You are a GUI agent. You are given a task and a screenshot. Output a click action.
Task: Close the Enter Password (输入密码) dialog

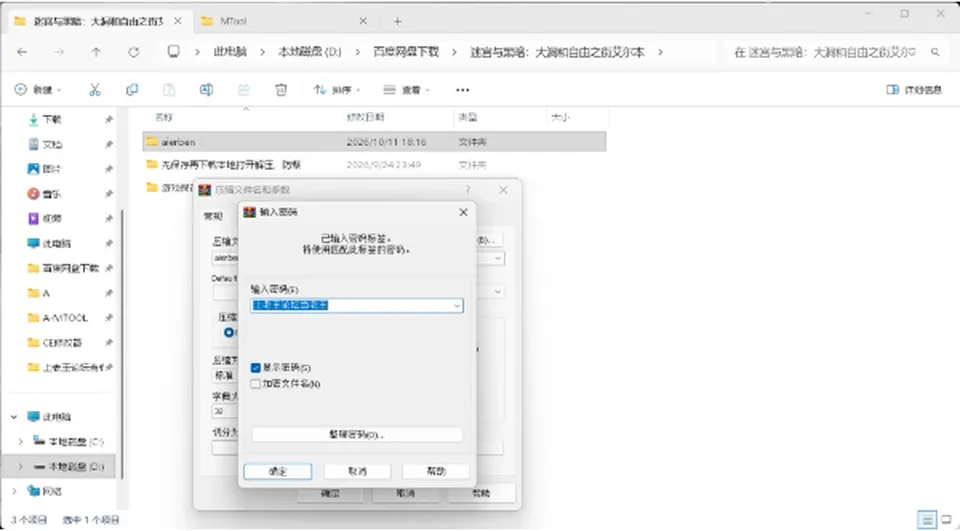(x=463, y=212)
